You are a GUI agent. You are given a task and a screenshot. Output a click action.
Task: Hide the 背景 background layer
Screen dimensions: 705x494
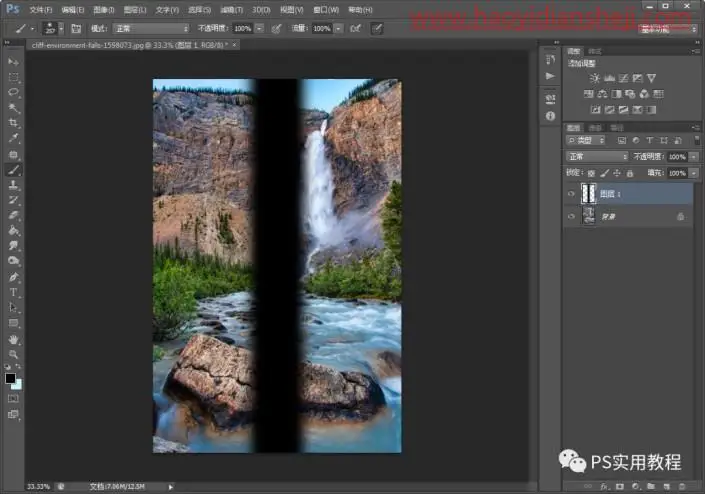click(571, 216)
